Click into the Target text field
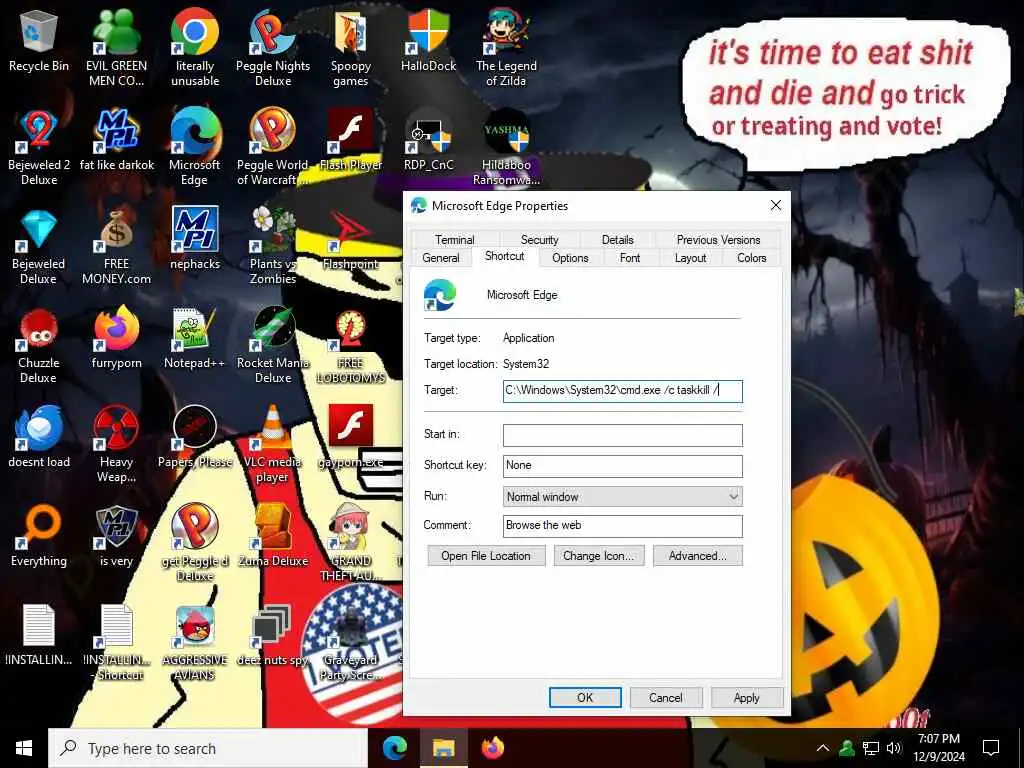1024x768 pixels. 622,391
